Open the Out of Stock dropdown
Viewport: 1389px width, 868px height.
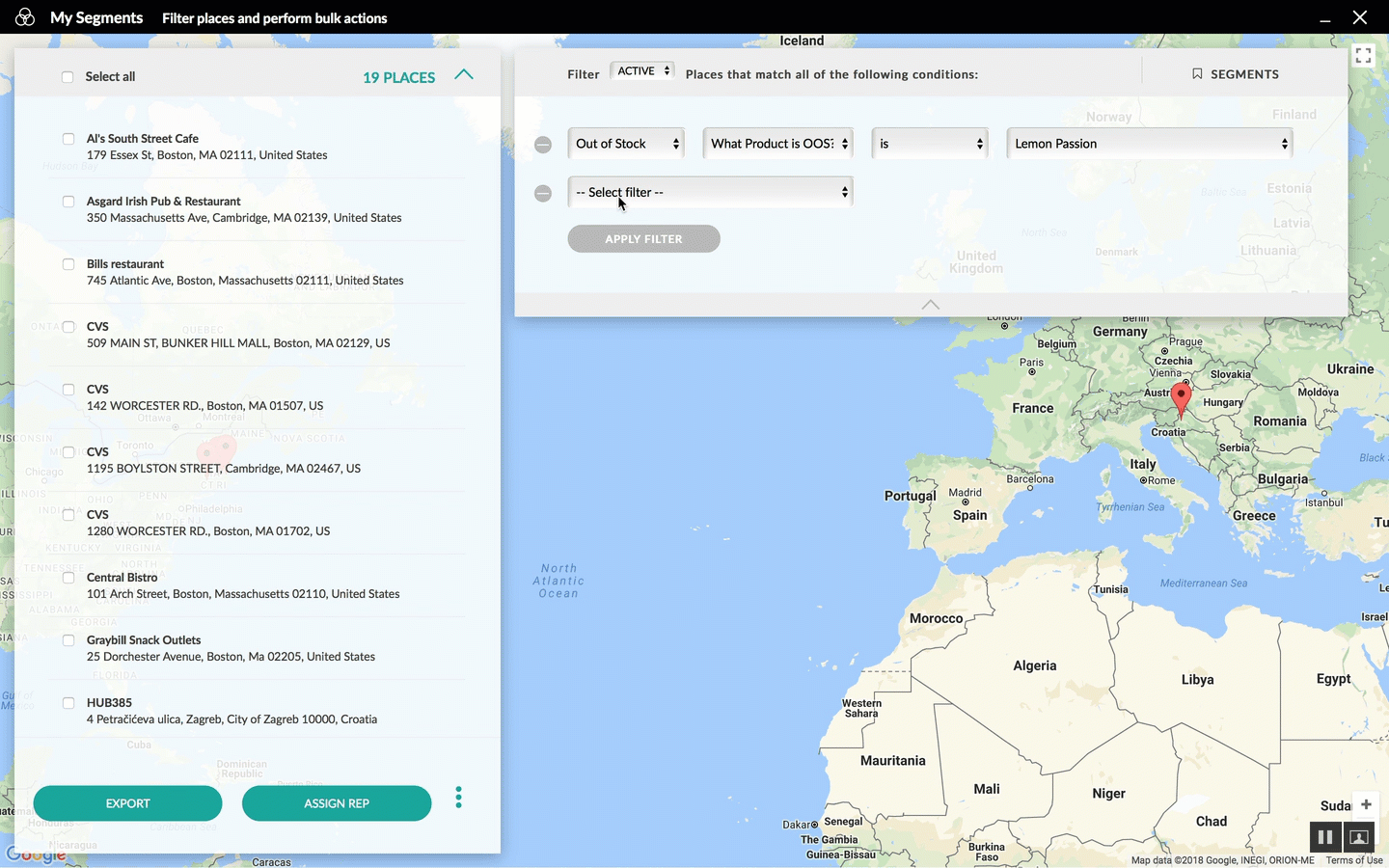pos(626,144)
